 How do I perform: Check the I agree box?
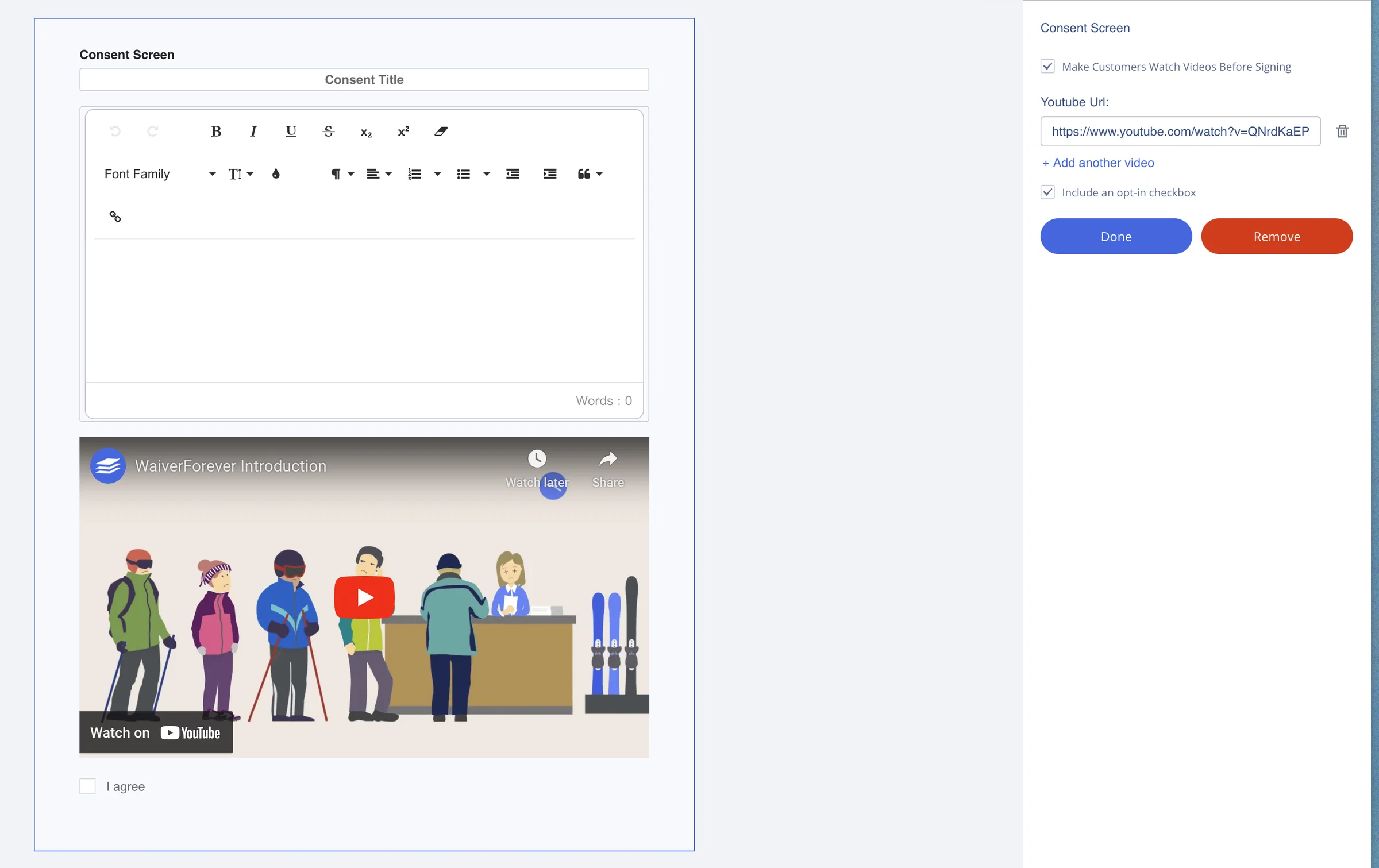87,786
